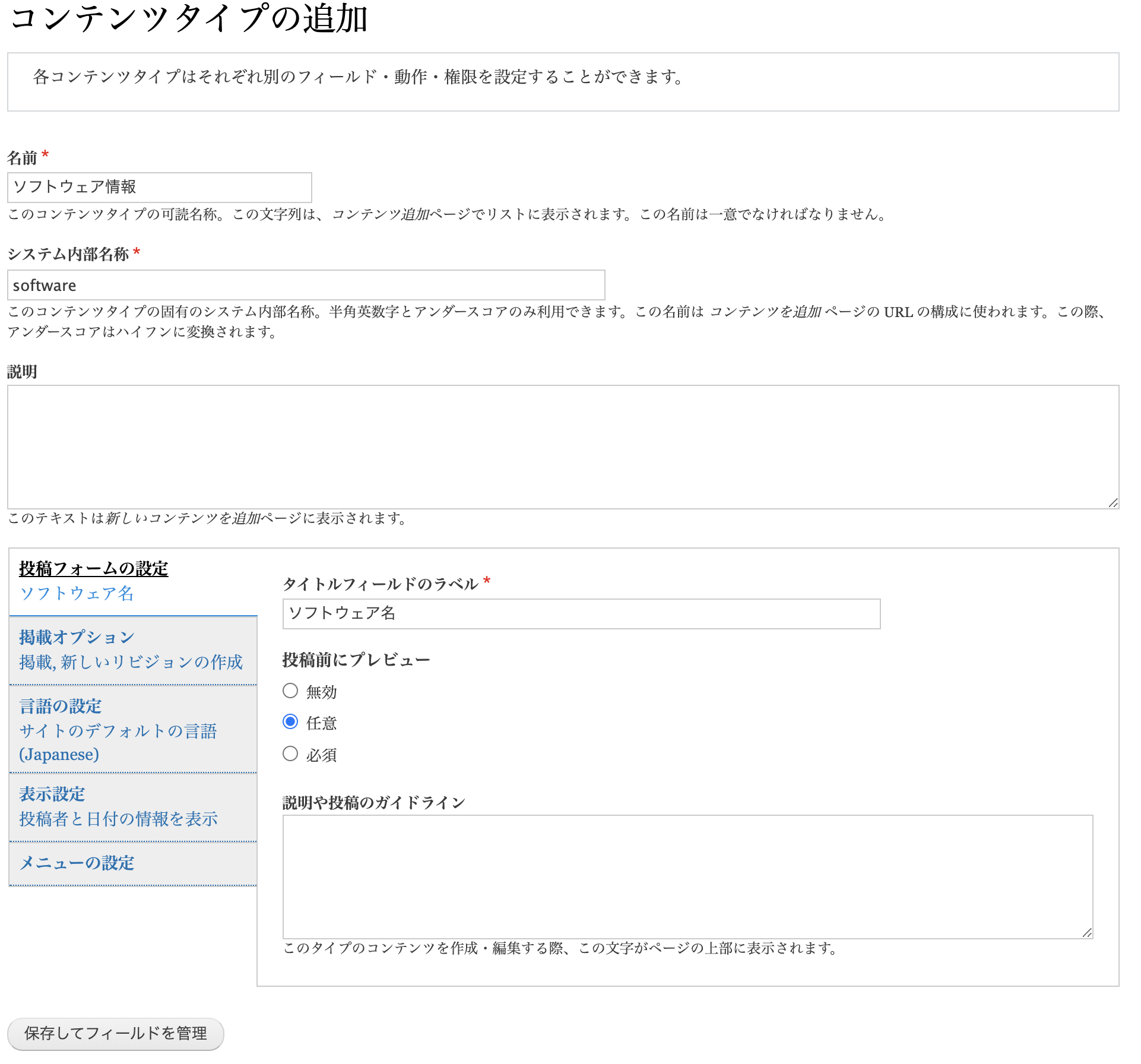Focus the システム内部名称 text field
1141x1064 pixels.
306,286
